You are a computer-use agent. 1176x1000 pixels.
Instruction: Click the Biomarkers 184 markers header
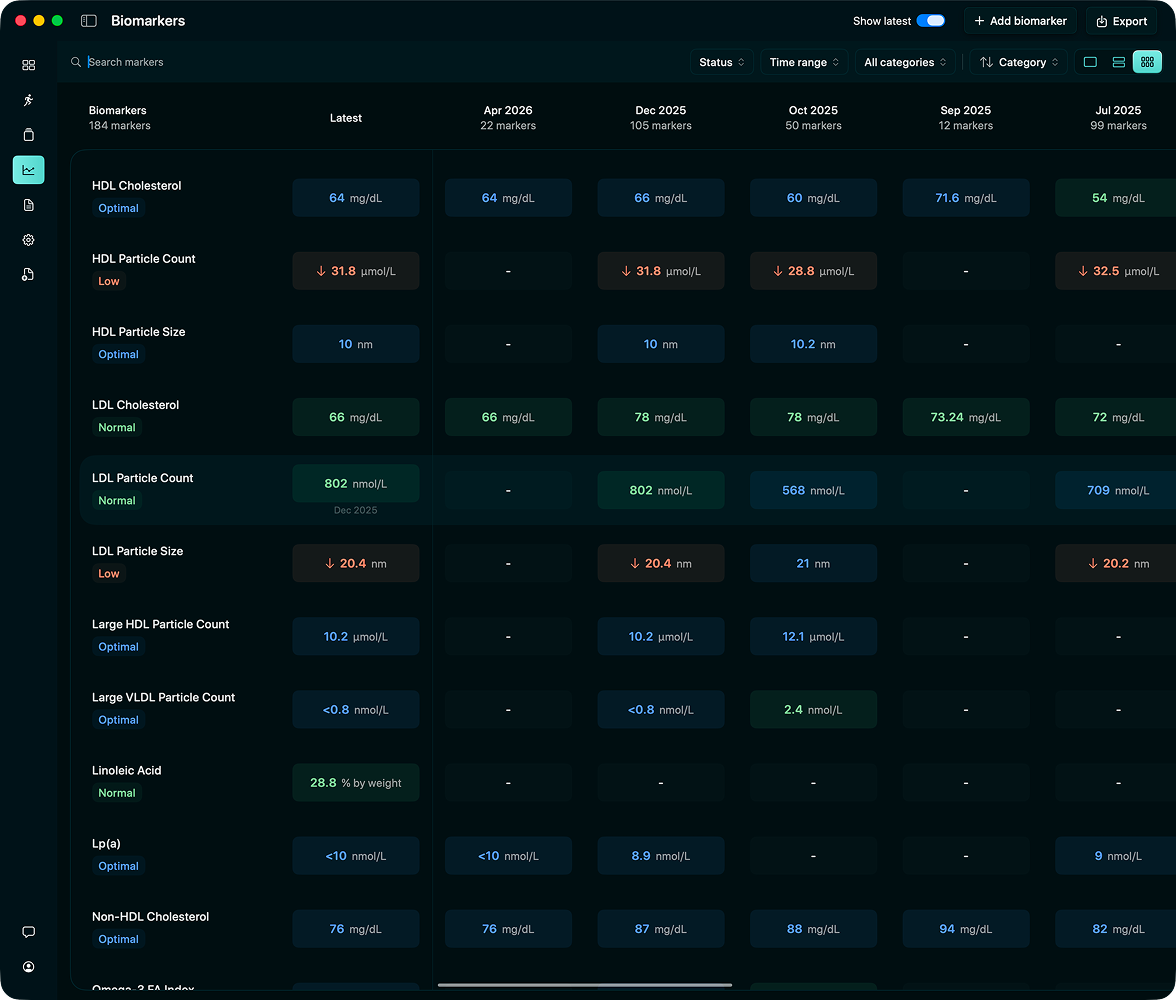click(119, 118)
